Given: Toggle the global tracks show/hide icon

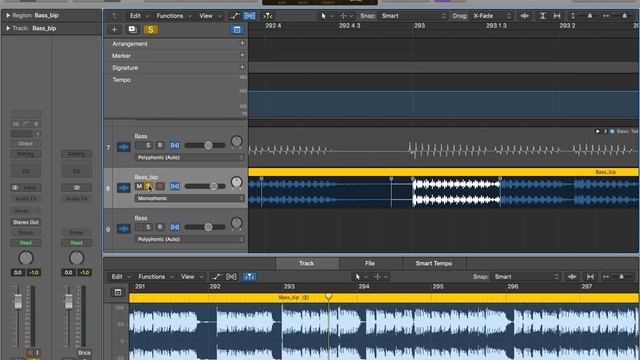Looking at the screenshot, I should coord(237,29).
